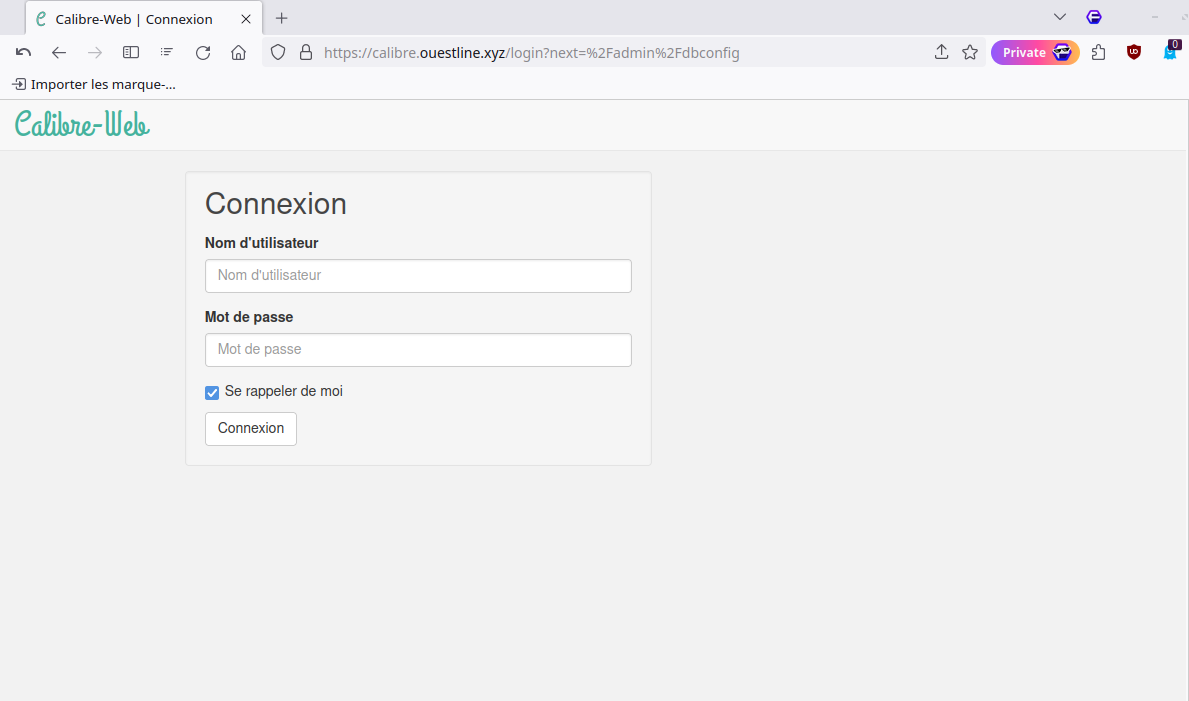
Task: Uncheck the Se rappeler de moi checkbox
Action: [212, 393]
